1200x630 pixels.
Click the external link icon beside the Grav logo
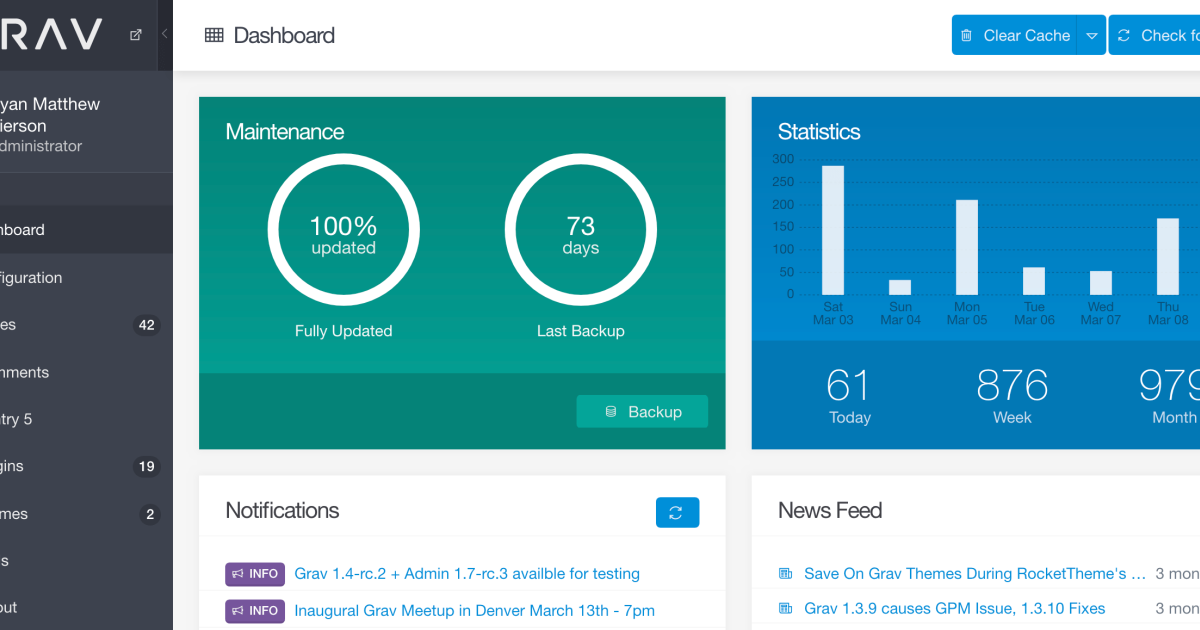[x=136, y=35]
